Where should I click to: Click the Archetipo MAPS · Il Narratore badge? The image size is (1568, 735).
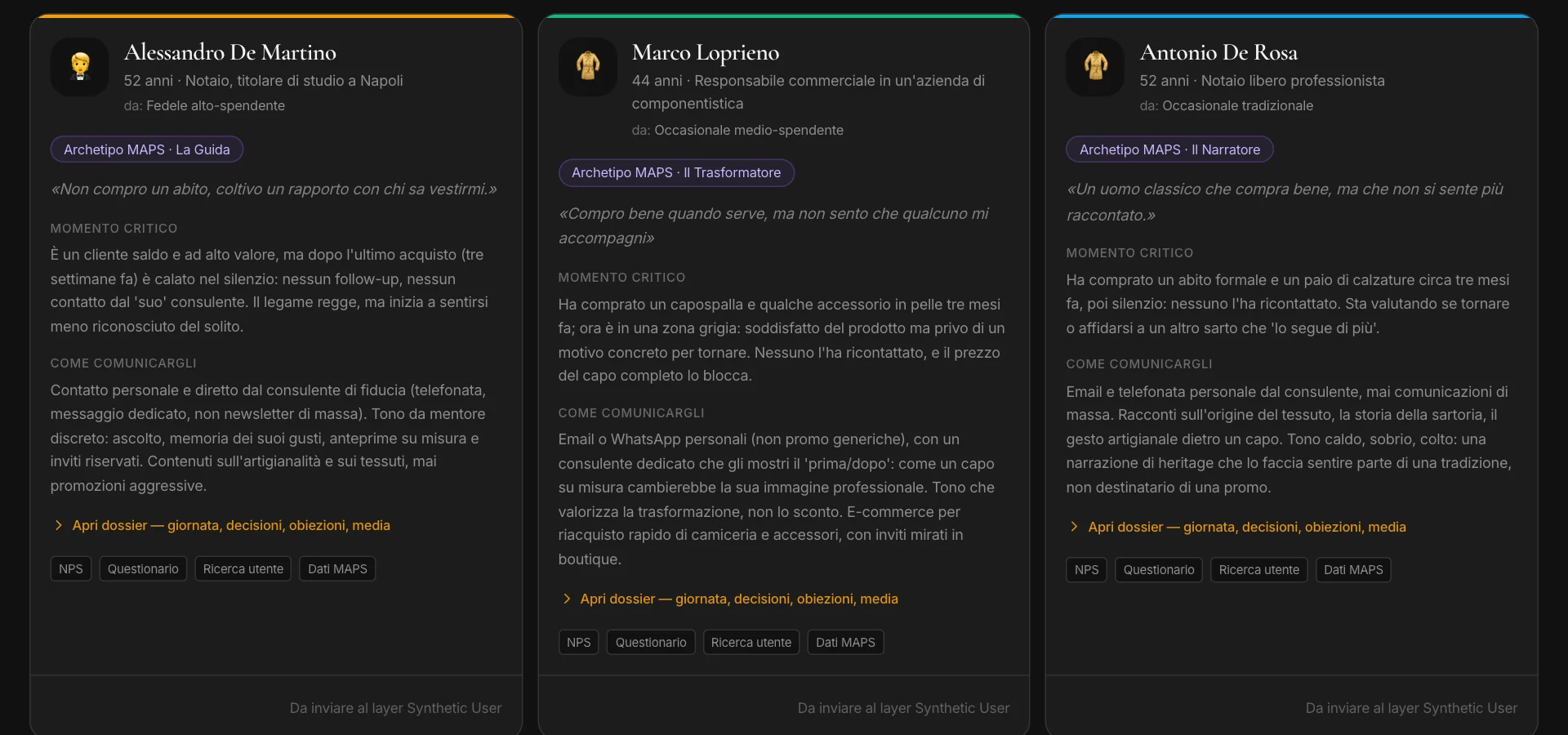tap(1169, 149)
